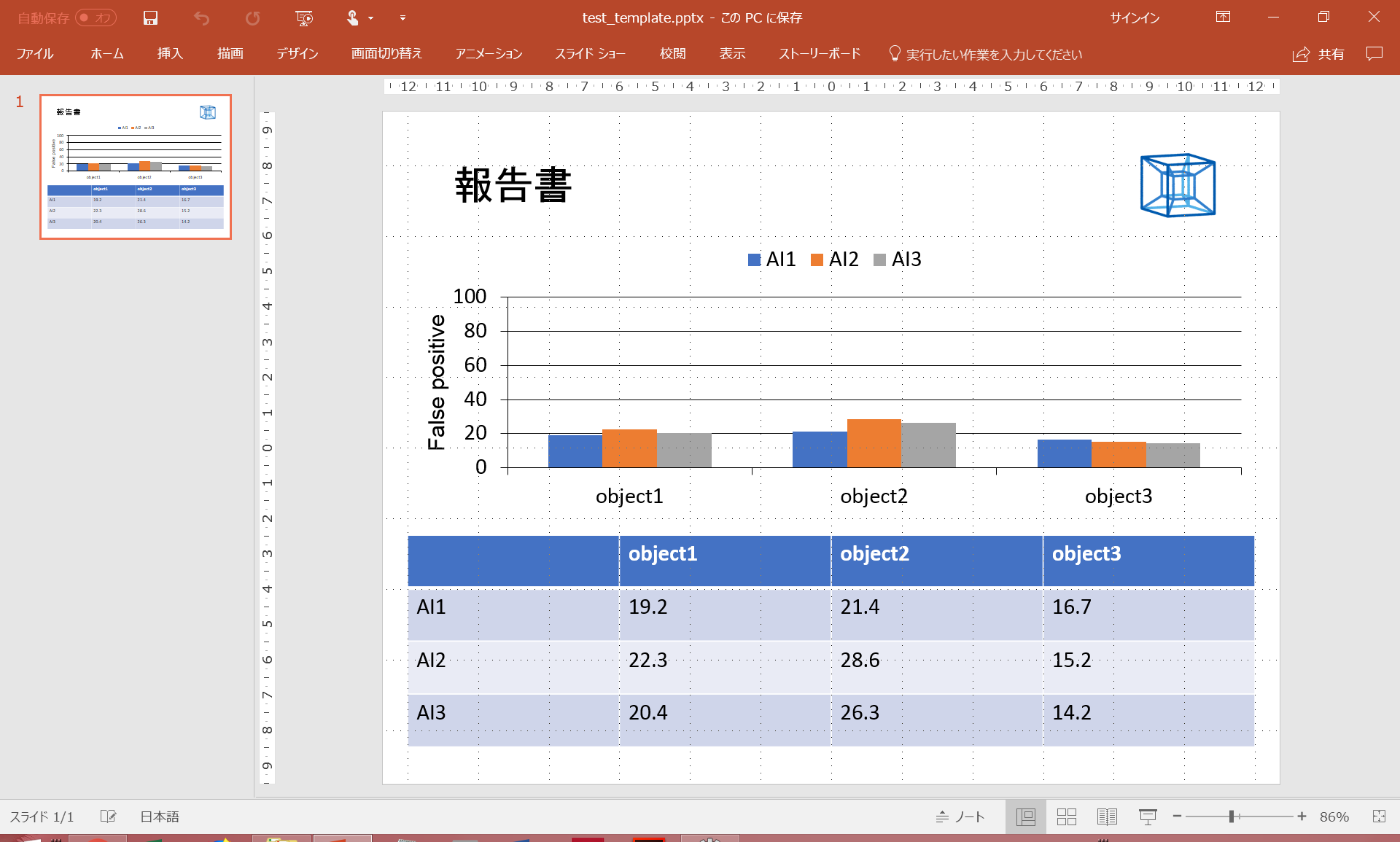
Task: Fit slide to current window icon
Action: pos(1379,816)
